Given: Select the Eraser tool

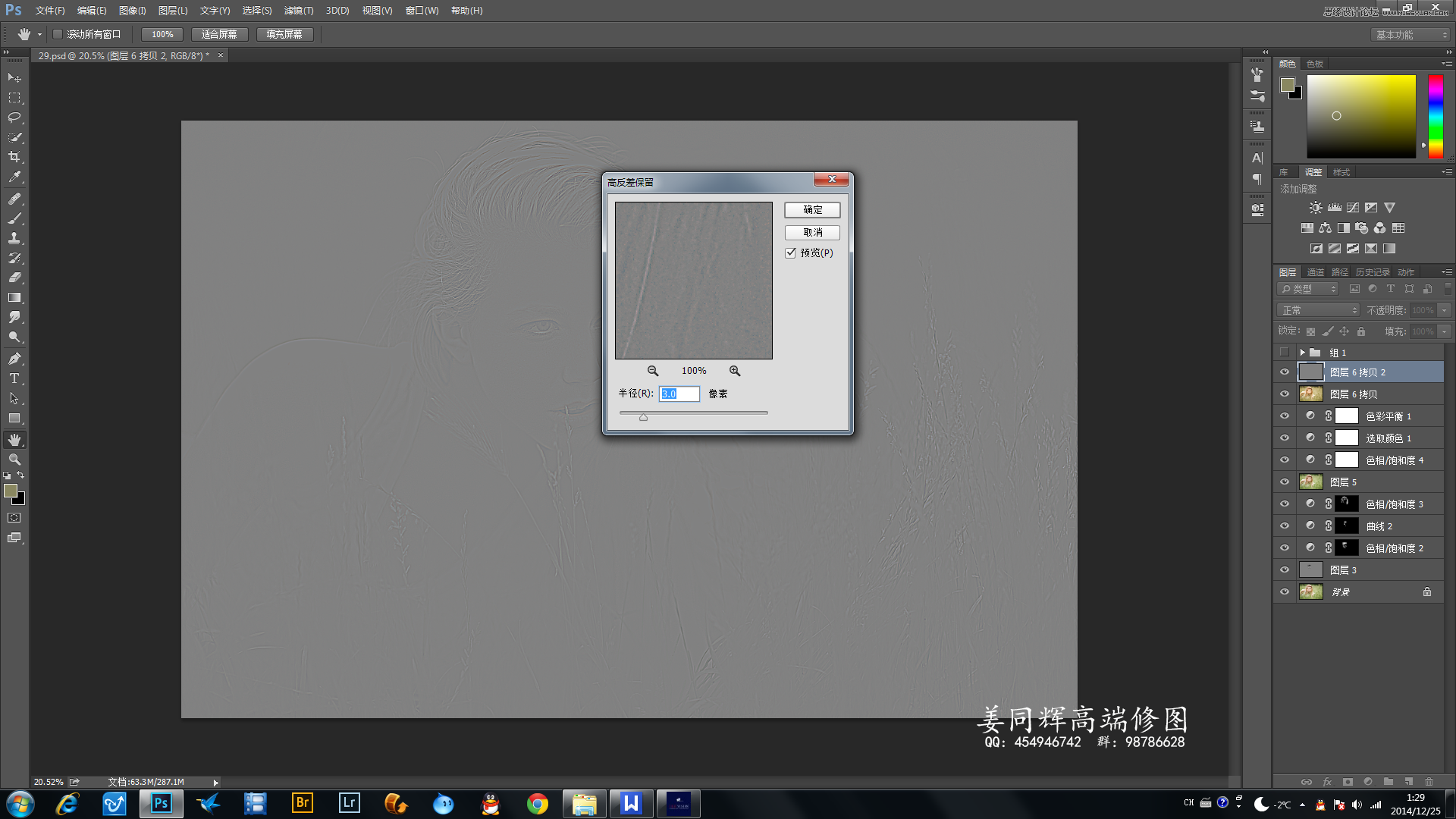Looking at the screenshot, I should coord(14,278).
